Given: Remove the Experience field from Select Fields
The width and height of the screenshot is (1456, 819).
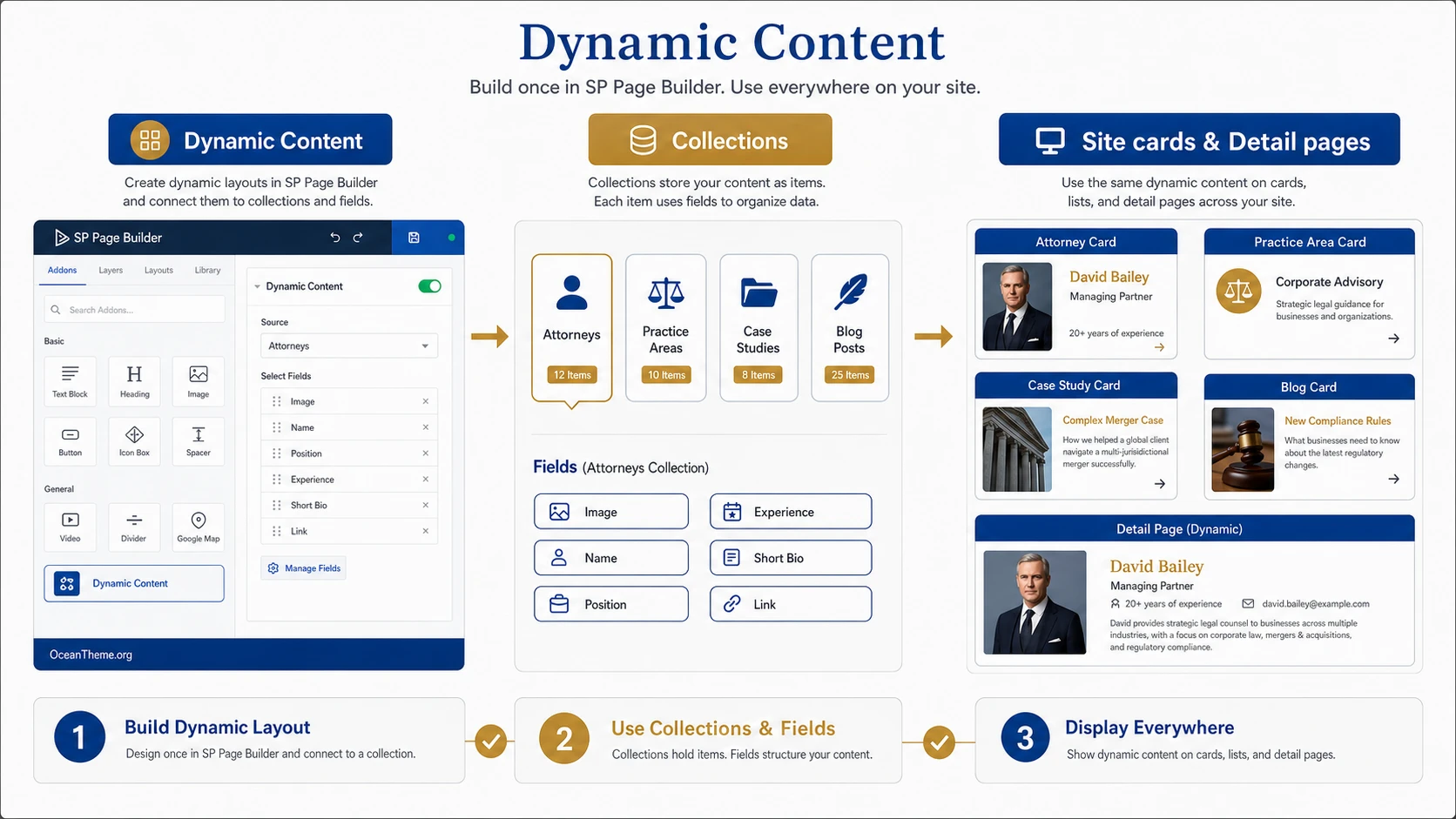Looking at the screenshot, I should [426, 480].
